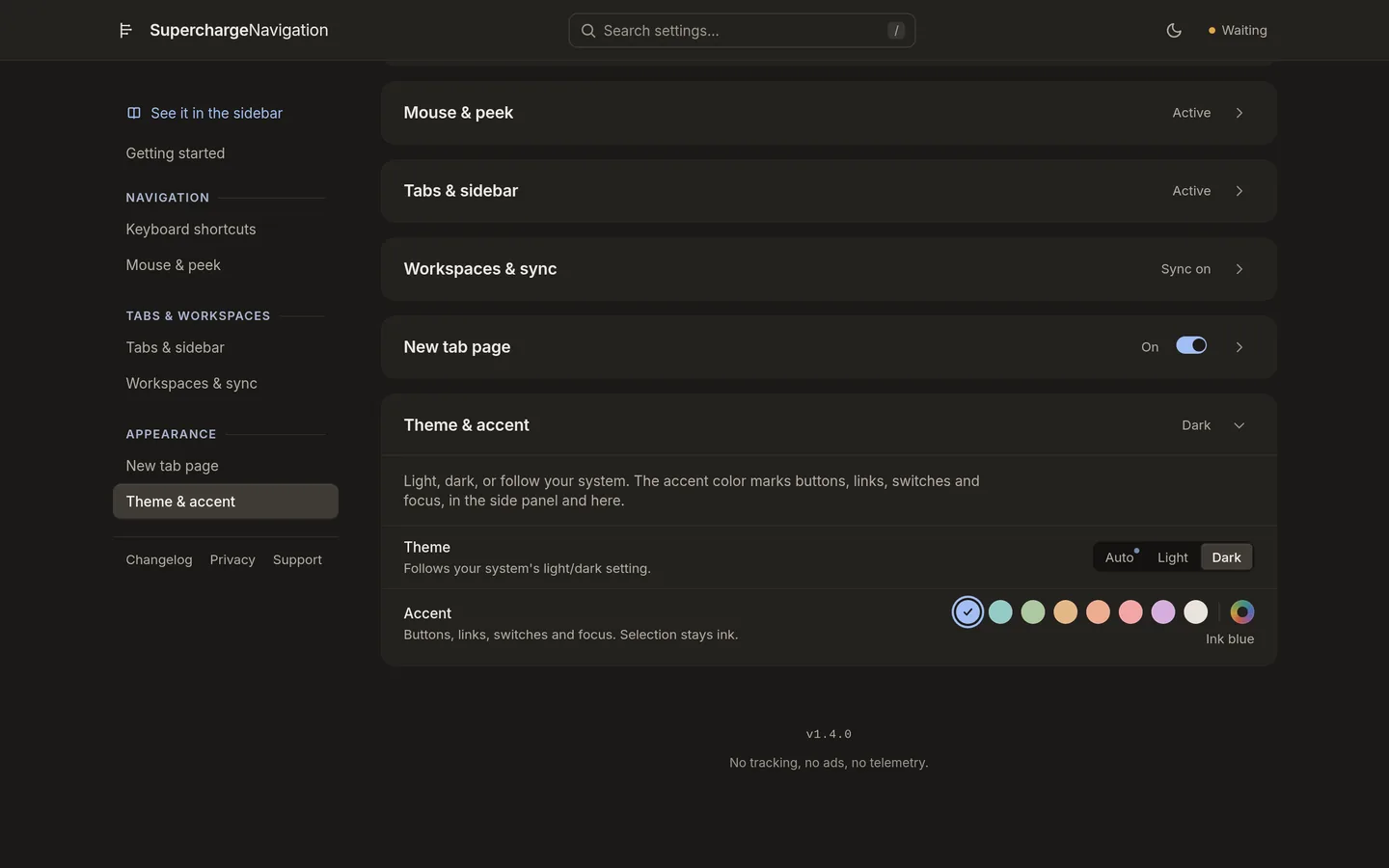Toggle dark mode with the moon icon
1389x868 pixels.
pos(1174,31)
